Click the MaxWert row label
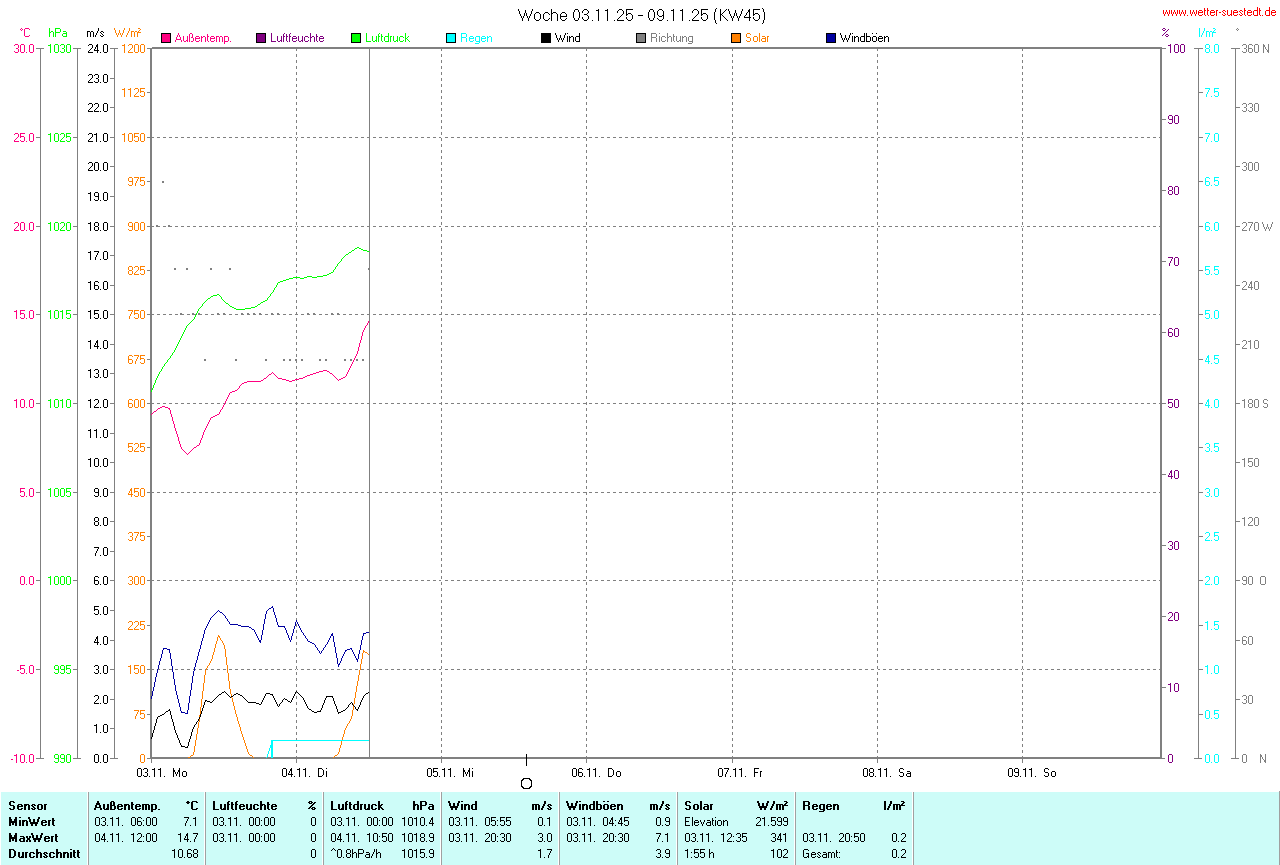1280x865 pixels. pyautogui.click(x=33, y=837)
